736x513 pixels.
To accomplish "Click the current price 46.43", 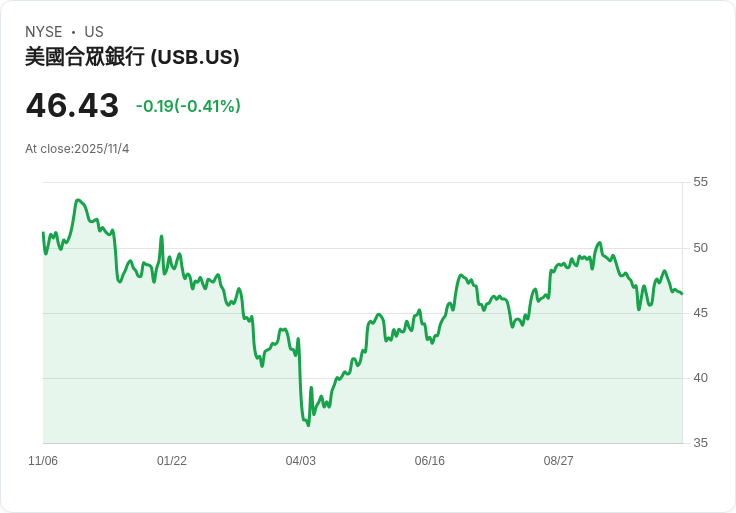I will [72, 106].
